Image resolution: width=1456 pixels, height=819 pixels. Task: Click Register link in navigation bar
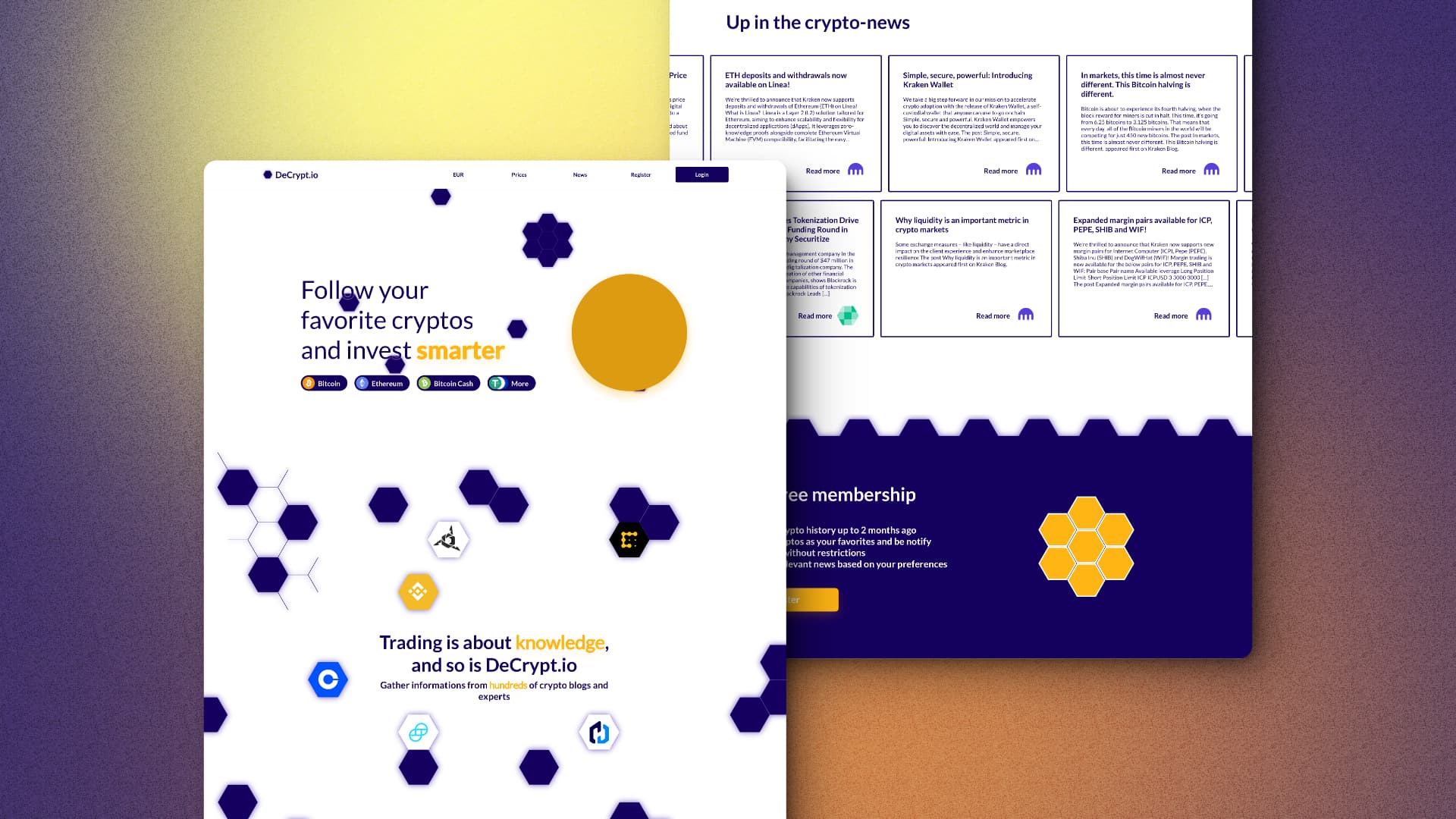pyautogui.click(x=640, y=174)
